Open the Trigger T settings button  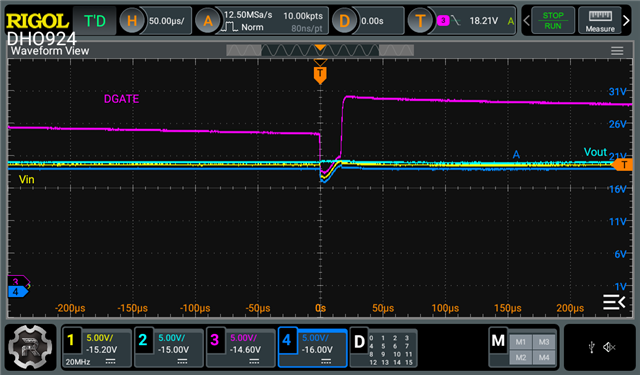point(420,20)
